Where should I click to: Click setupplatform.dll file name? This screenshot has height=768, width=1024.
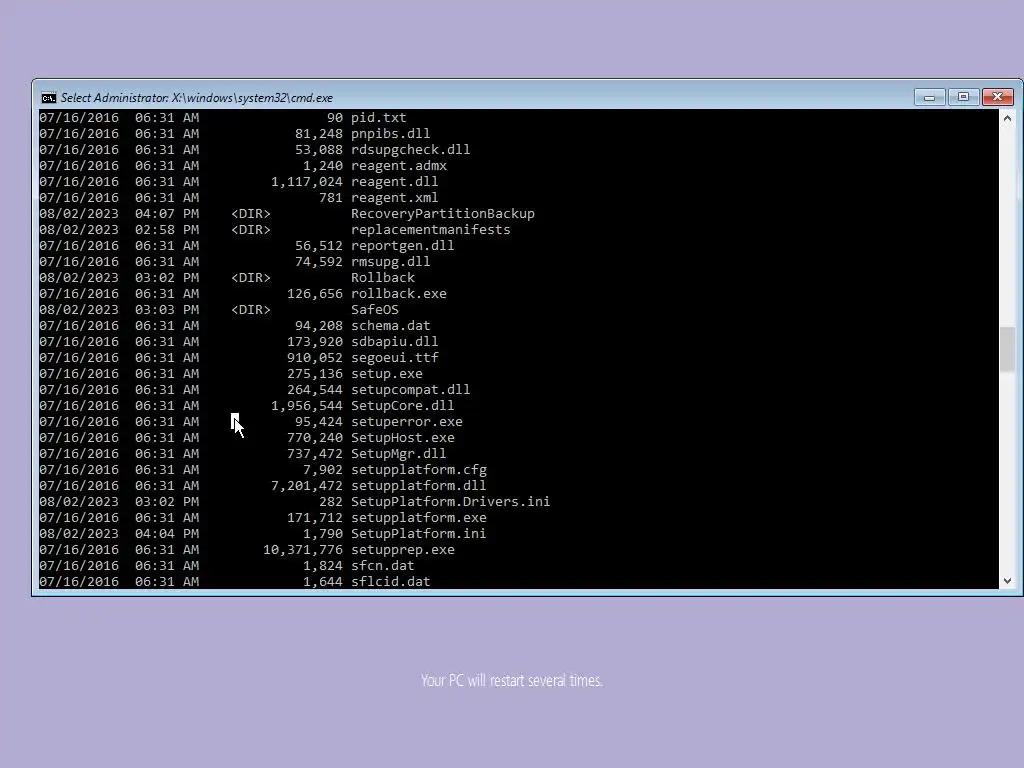point(419,485)
